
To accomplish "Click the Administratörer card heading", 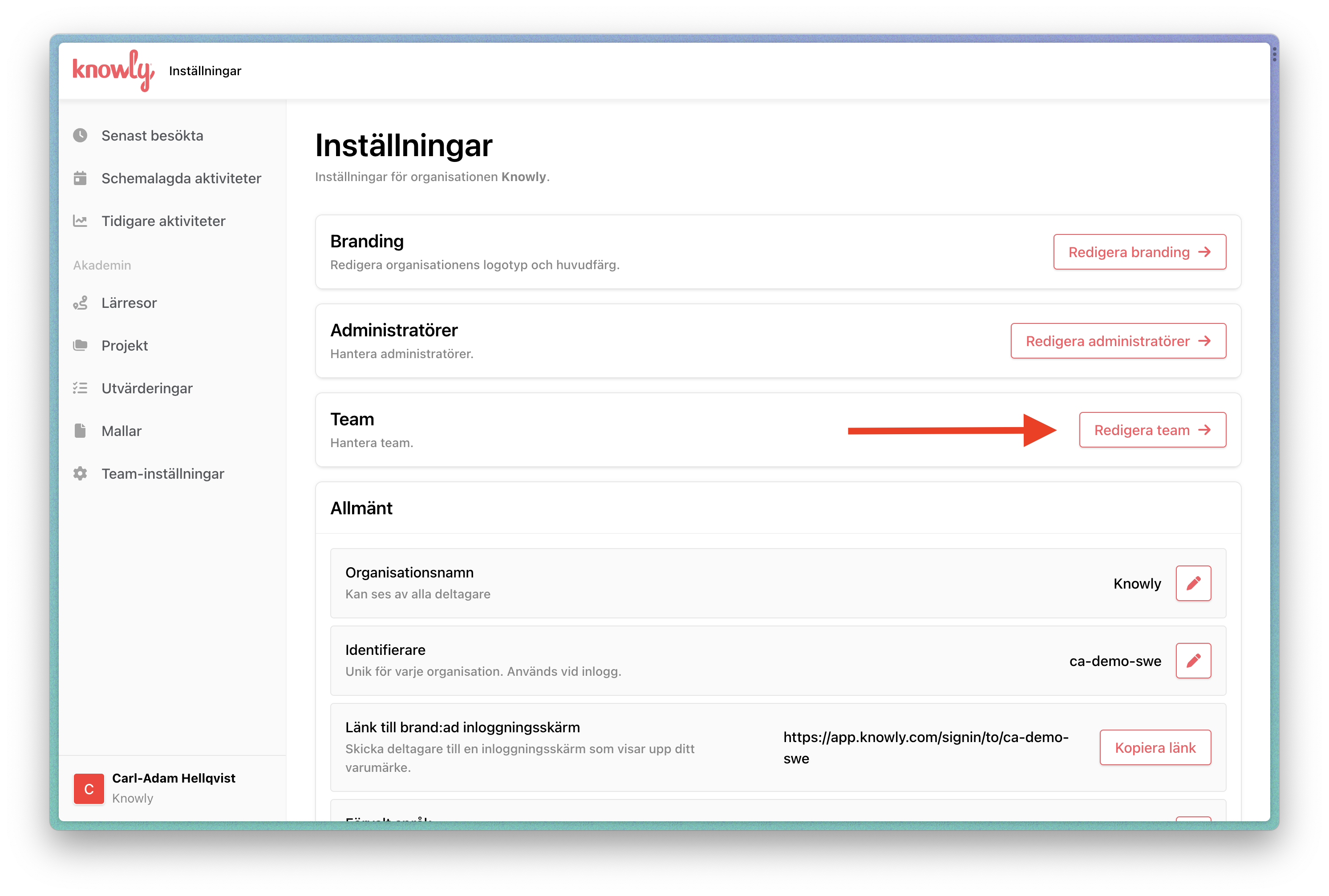I will click(394, 330).
